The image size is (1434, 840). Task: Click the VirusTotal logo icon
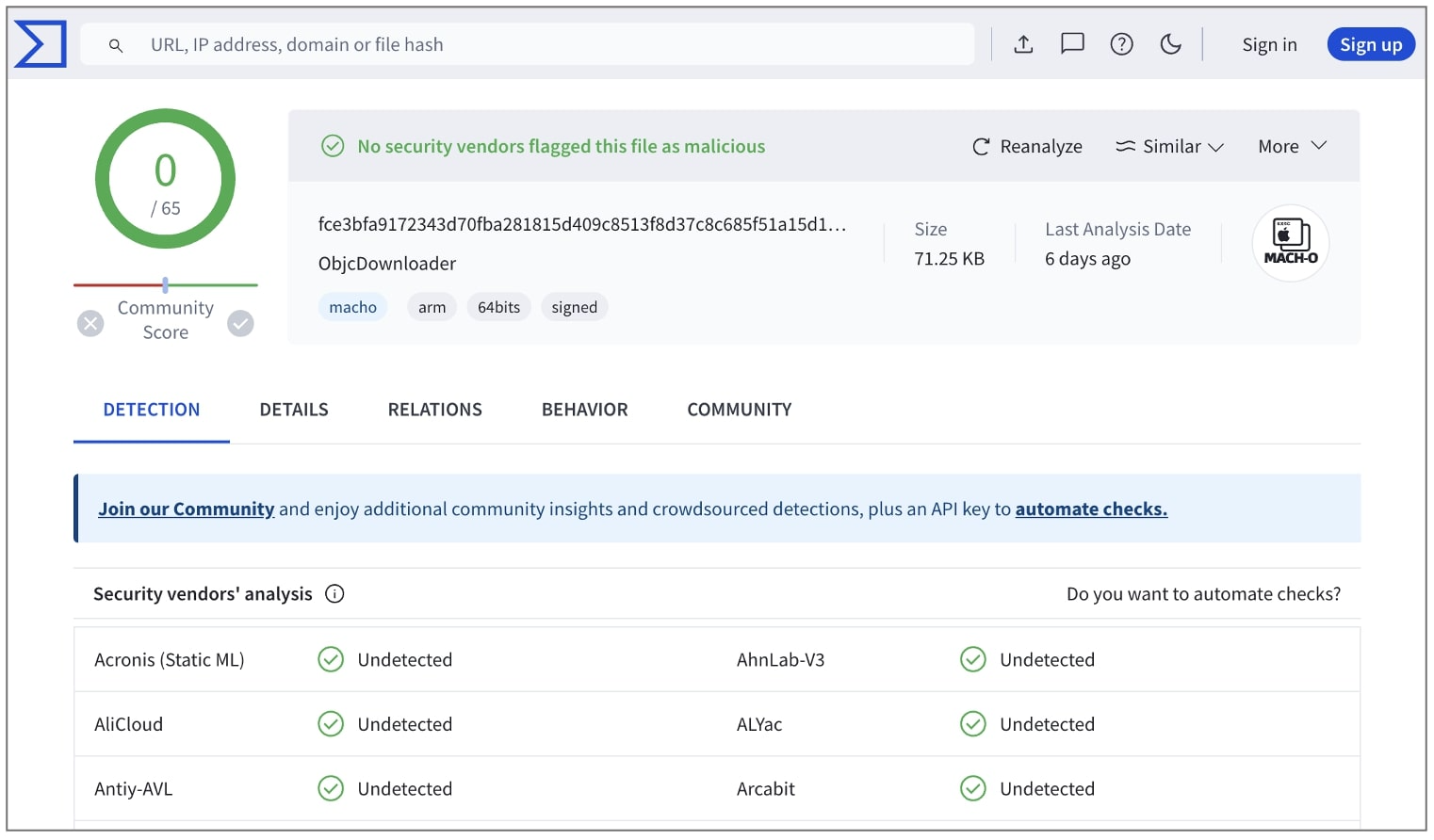(41, 44)
